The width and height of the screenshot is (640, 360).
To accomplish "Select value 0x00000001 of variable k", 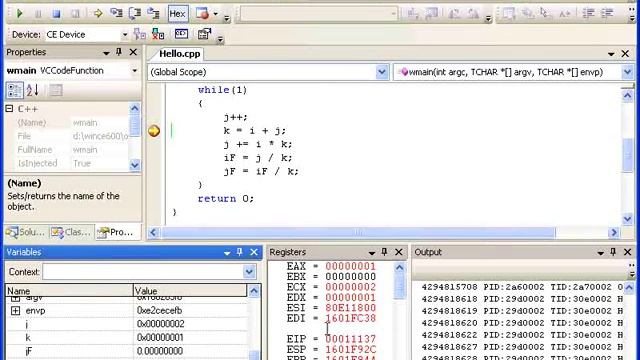I will (x=160, y=338).
